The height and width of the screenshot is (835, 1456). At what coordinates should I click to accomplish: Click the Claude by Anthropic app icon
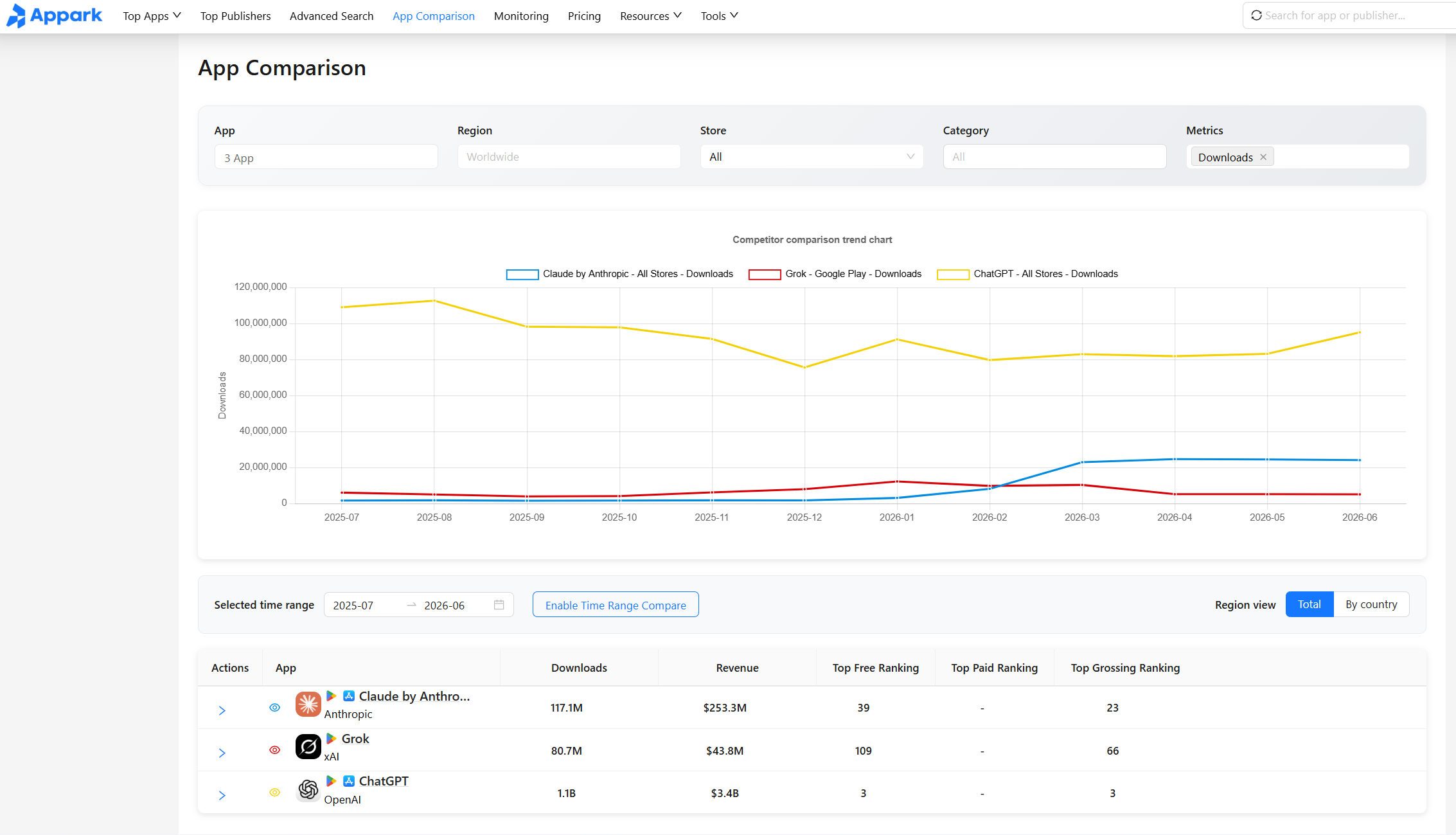point(308,705)
